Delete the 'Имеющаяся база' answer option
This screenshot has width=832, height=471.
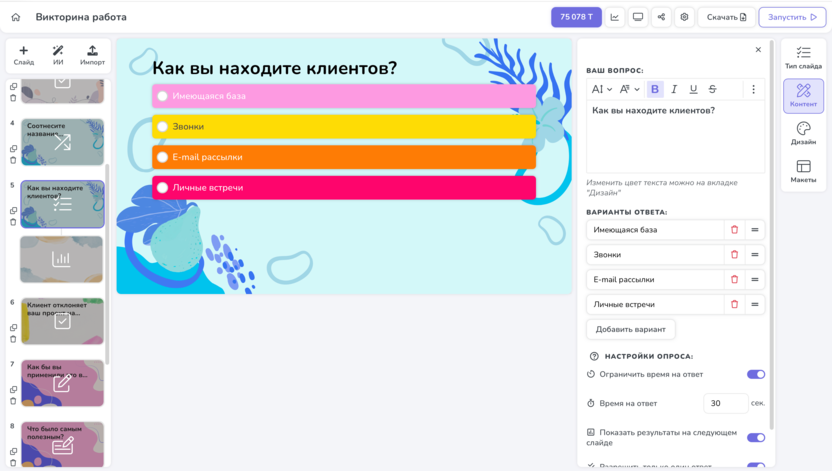coord(734,230)
